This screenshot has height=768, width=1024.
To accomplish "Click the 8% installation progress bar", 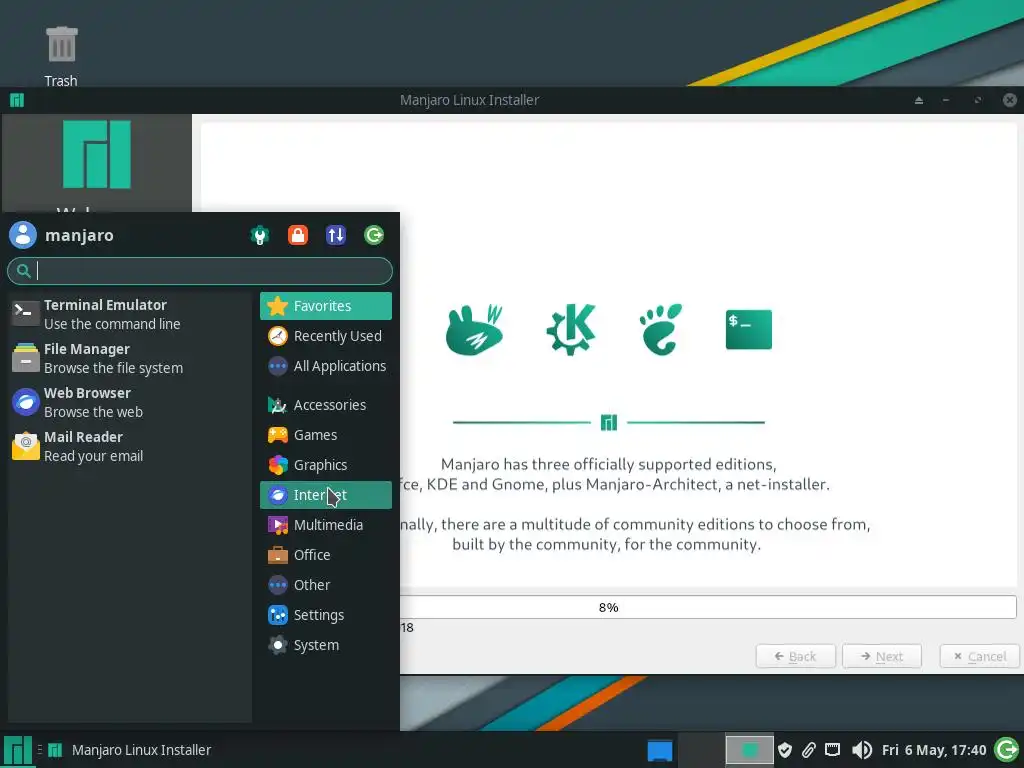I will [x=708, y=607].
